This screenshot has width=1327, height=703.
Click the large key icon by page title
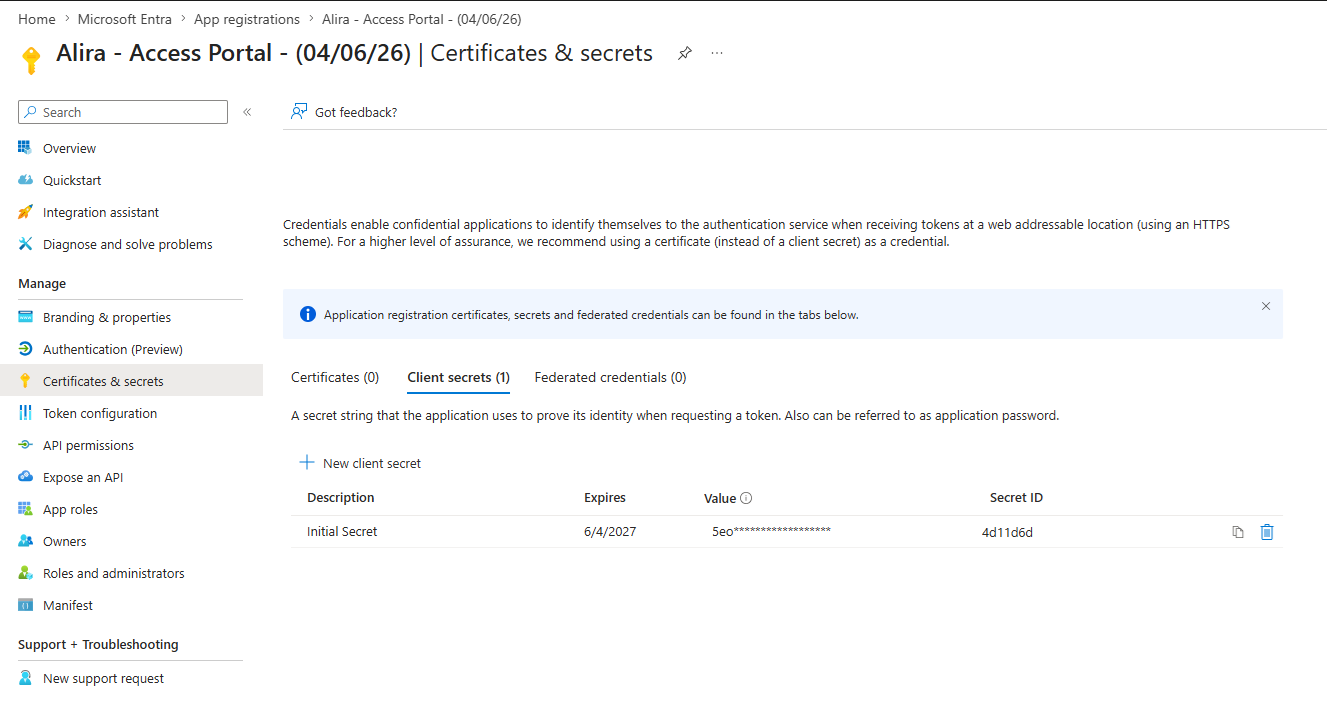click(x=31, y=60)
